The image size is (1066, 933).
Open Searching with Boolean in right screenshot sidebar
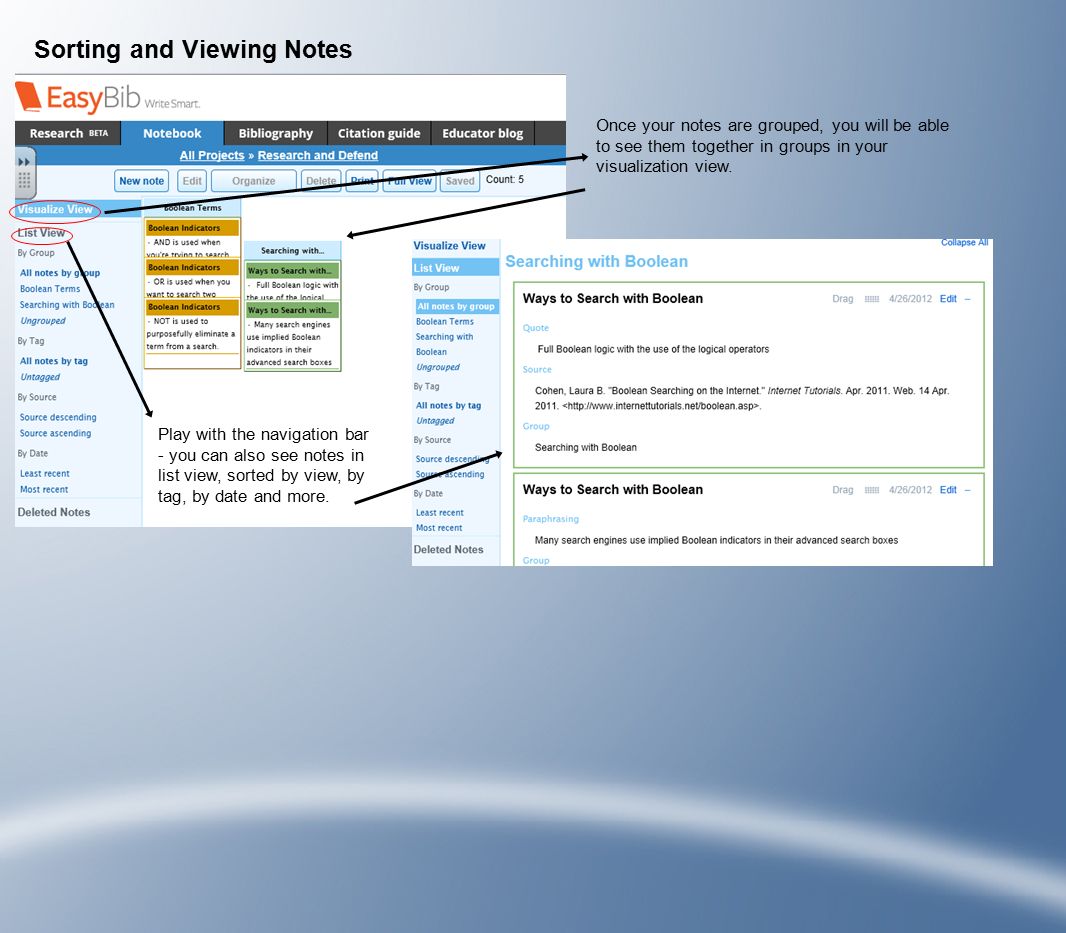click(445, 345)
